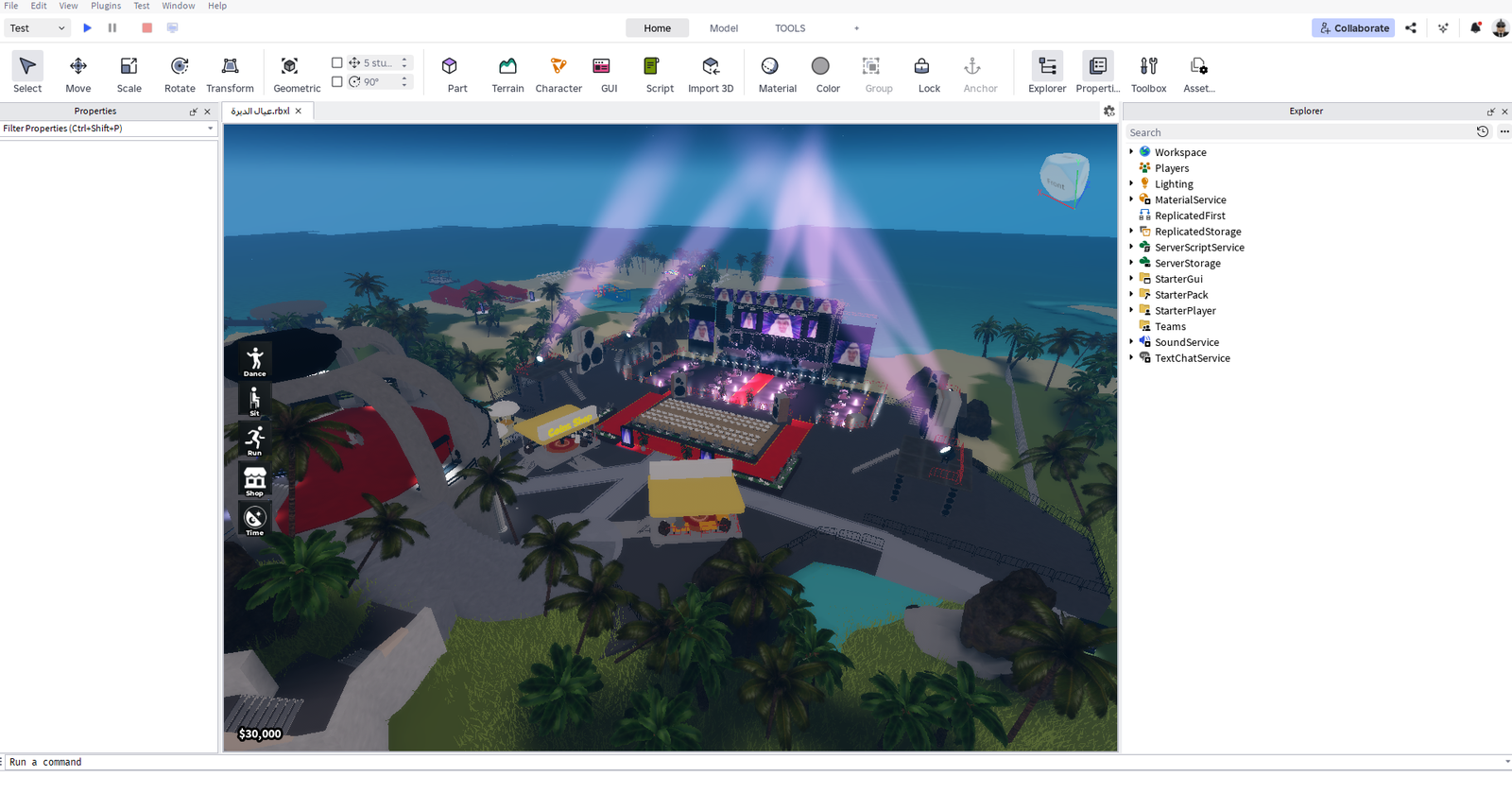
Task: Expand the Lighting node
Action: [x=1131, y=183]
